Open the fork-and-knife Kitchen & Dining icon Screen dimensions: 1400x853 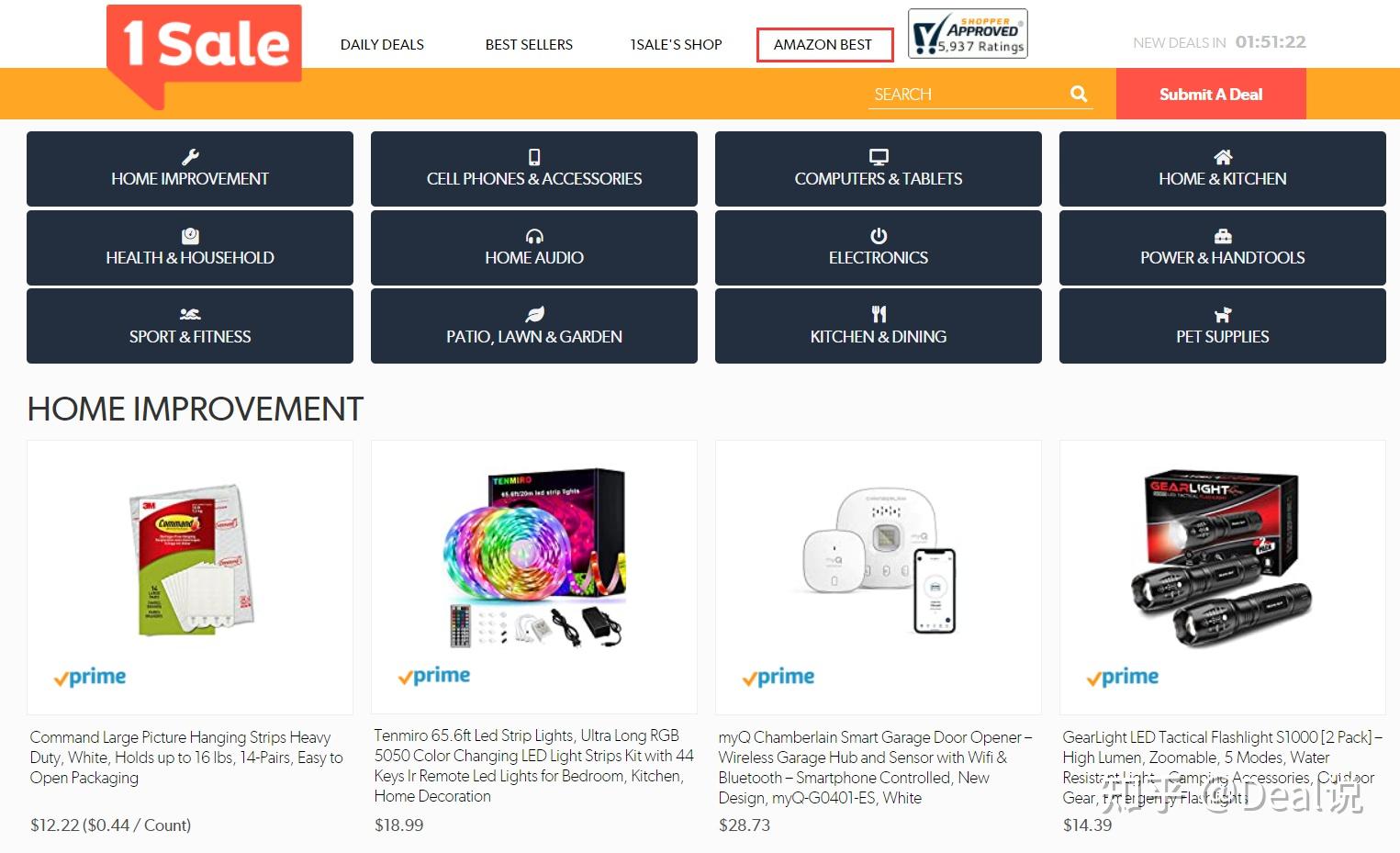coord(879,314)
